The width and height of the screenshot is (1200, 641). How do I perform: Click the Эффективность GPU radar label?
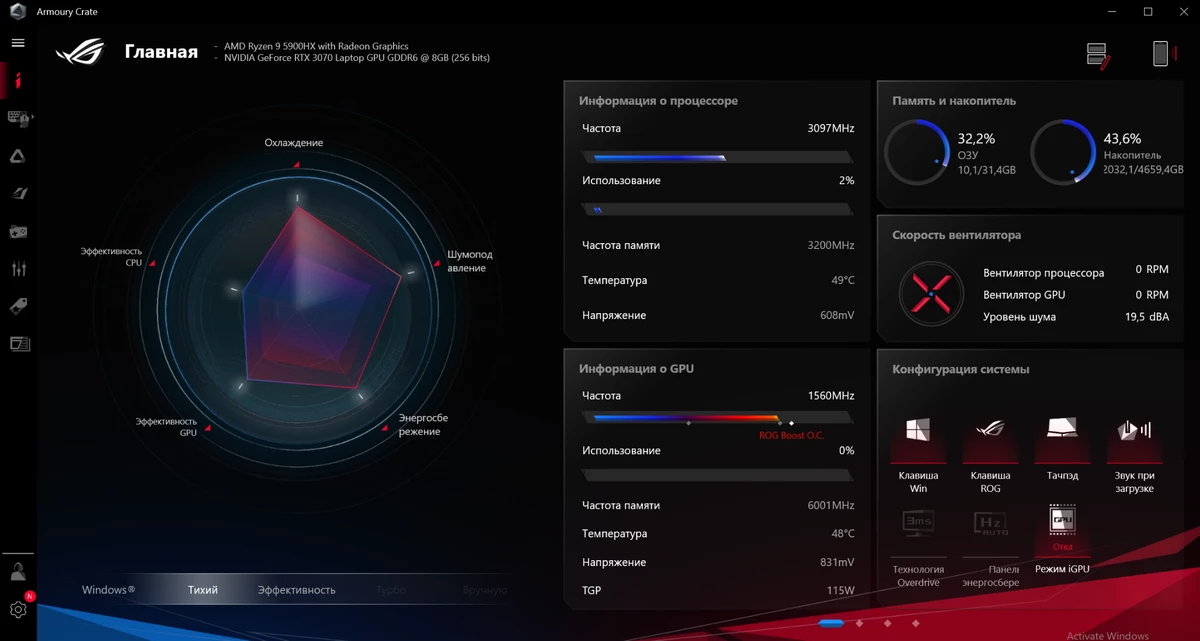point(166,427)
